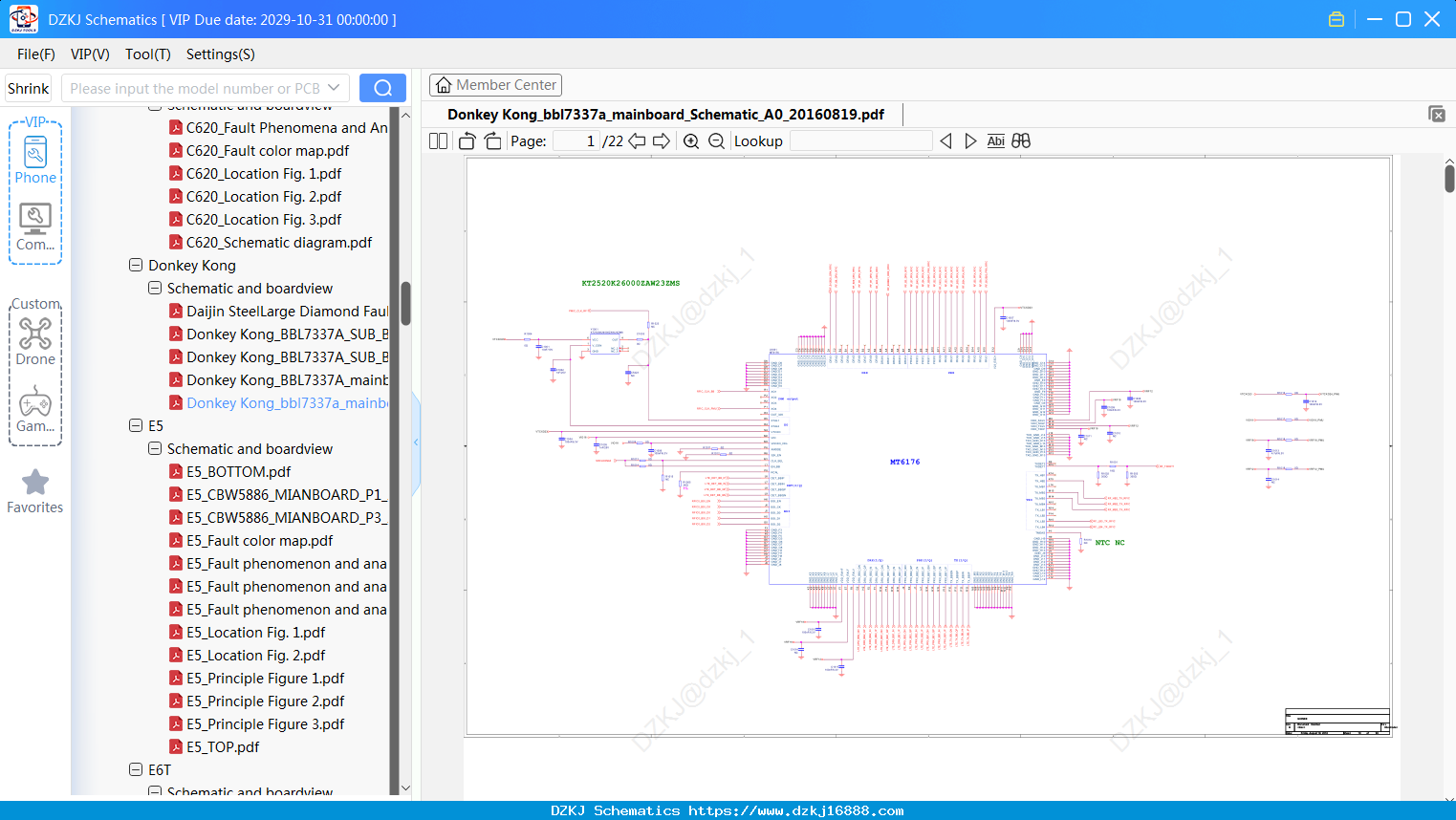Click the page number input field
This screenshot has width=1456, height=820.
tap(576, 140)
